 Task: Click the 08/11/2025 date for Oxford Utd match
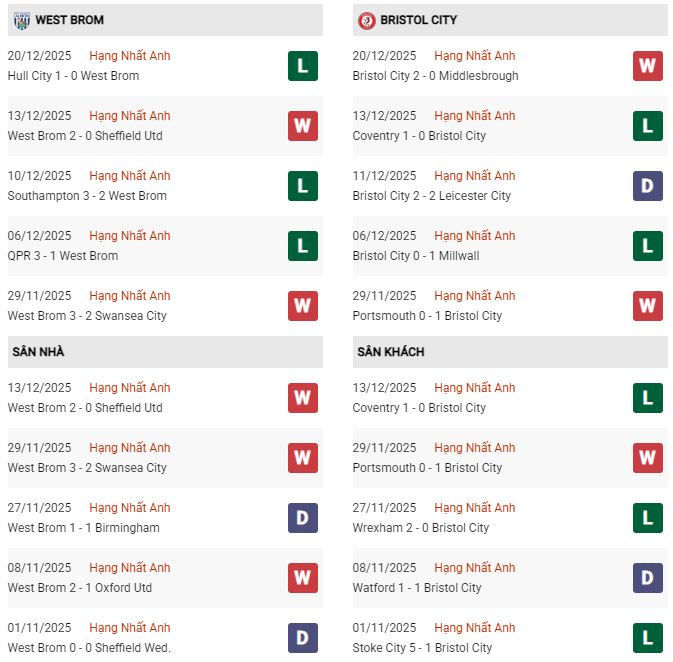(x=39, y=568)
